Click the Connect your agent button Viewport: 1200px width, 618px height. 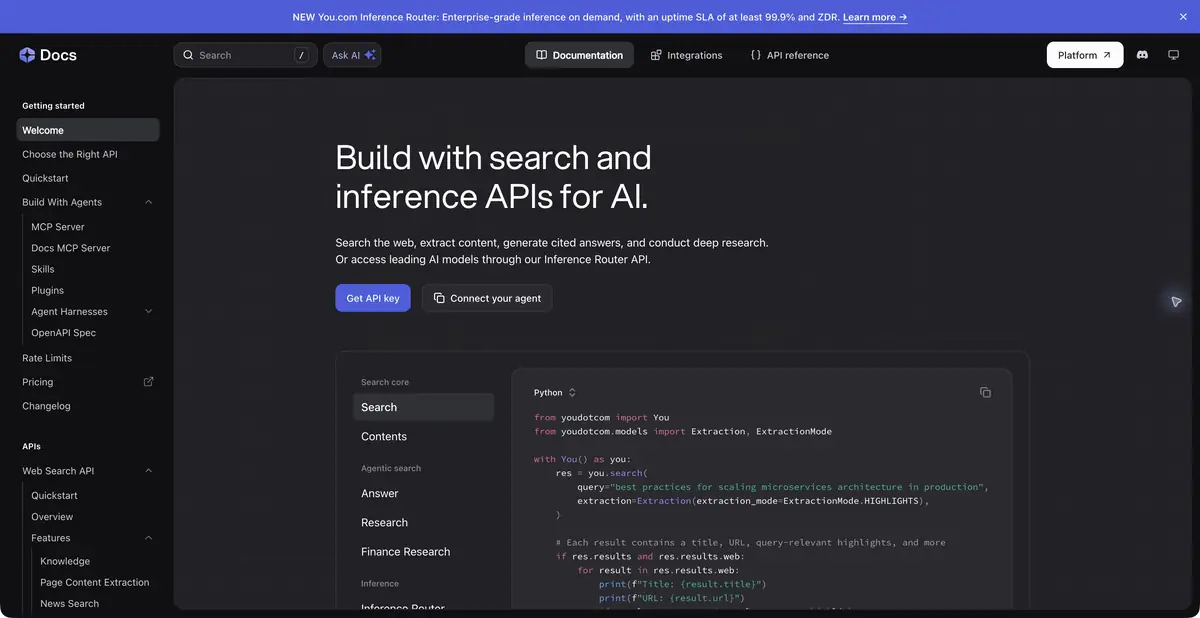coord(487,298)
